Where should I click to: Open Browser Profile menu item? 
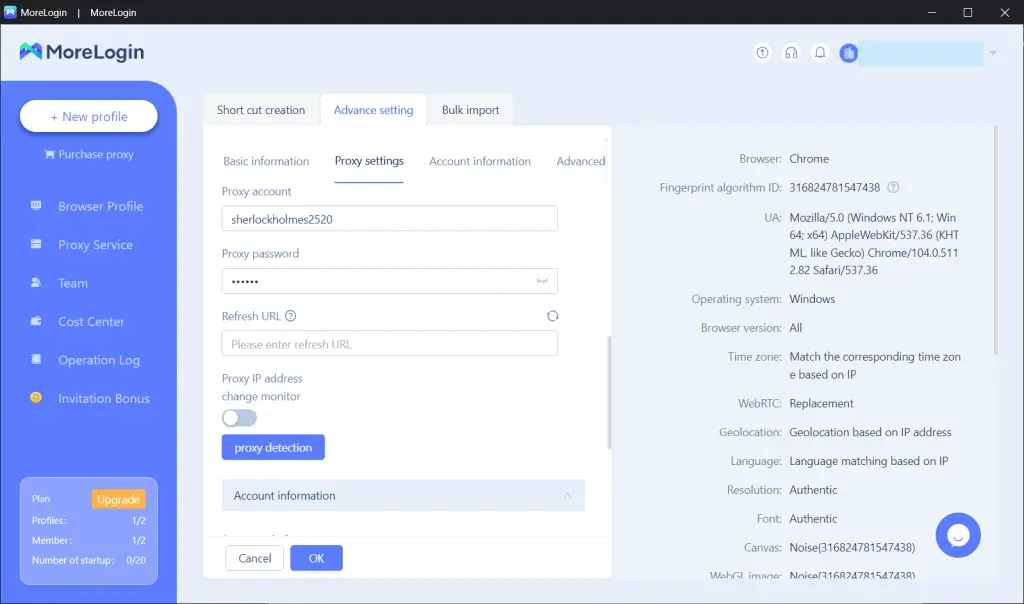pos(101,206)
